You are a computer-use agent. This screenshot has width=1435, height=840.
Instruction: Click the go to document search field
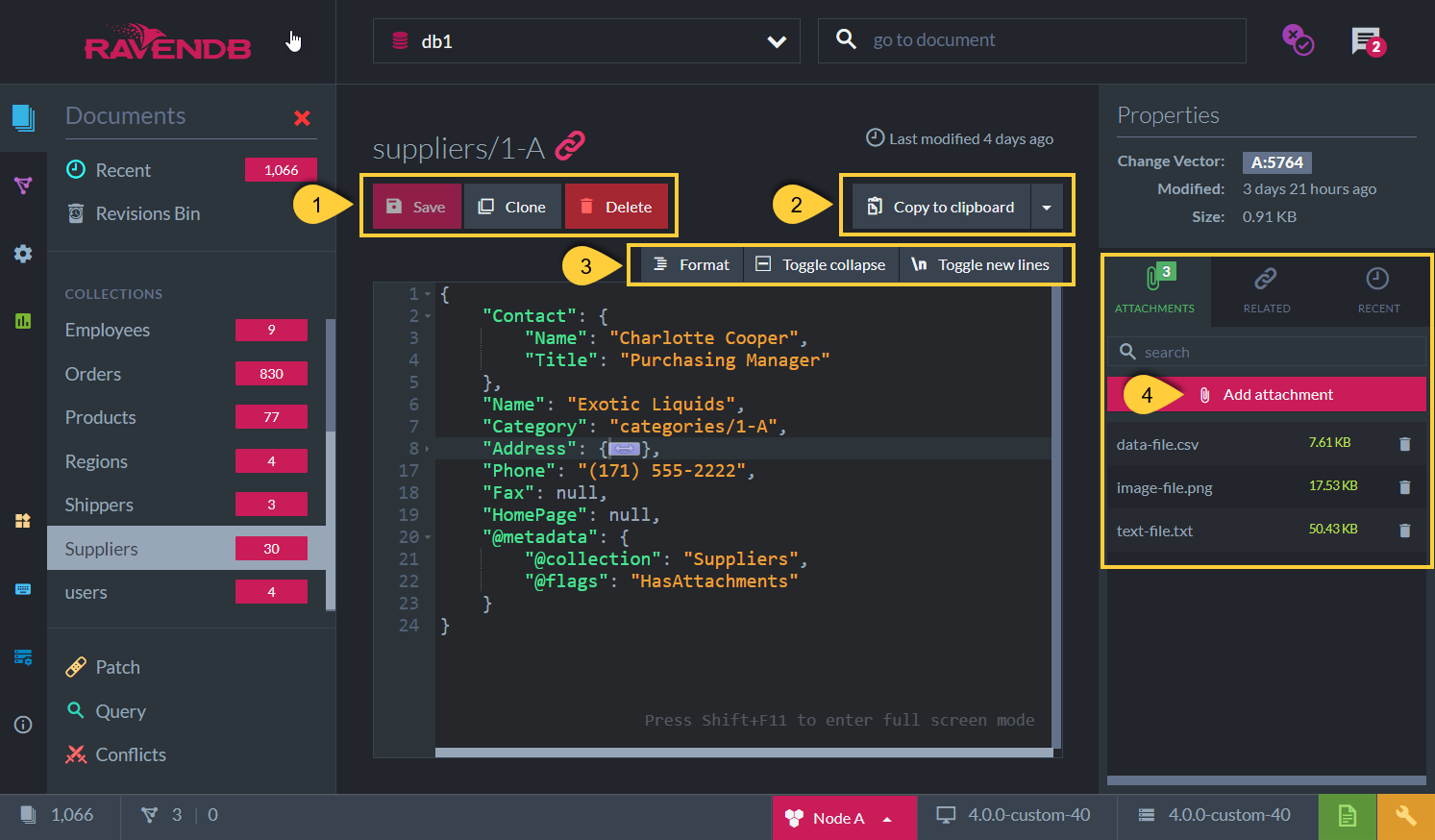[x=1031, y=40]
